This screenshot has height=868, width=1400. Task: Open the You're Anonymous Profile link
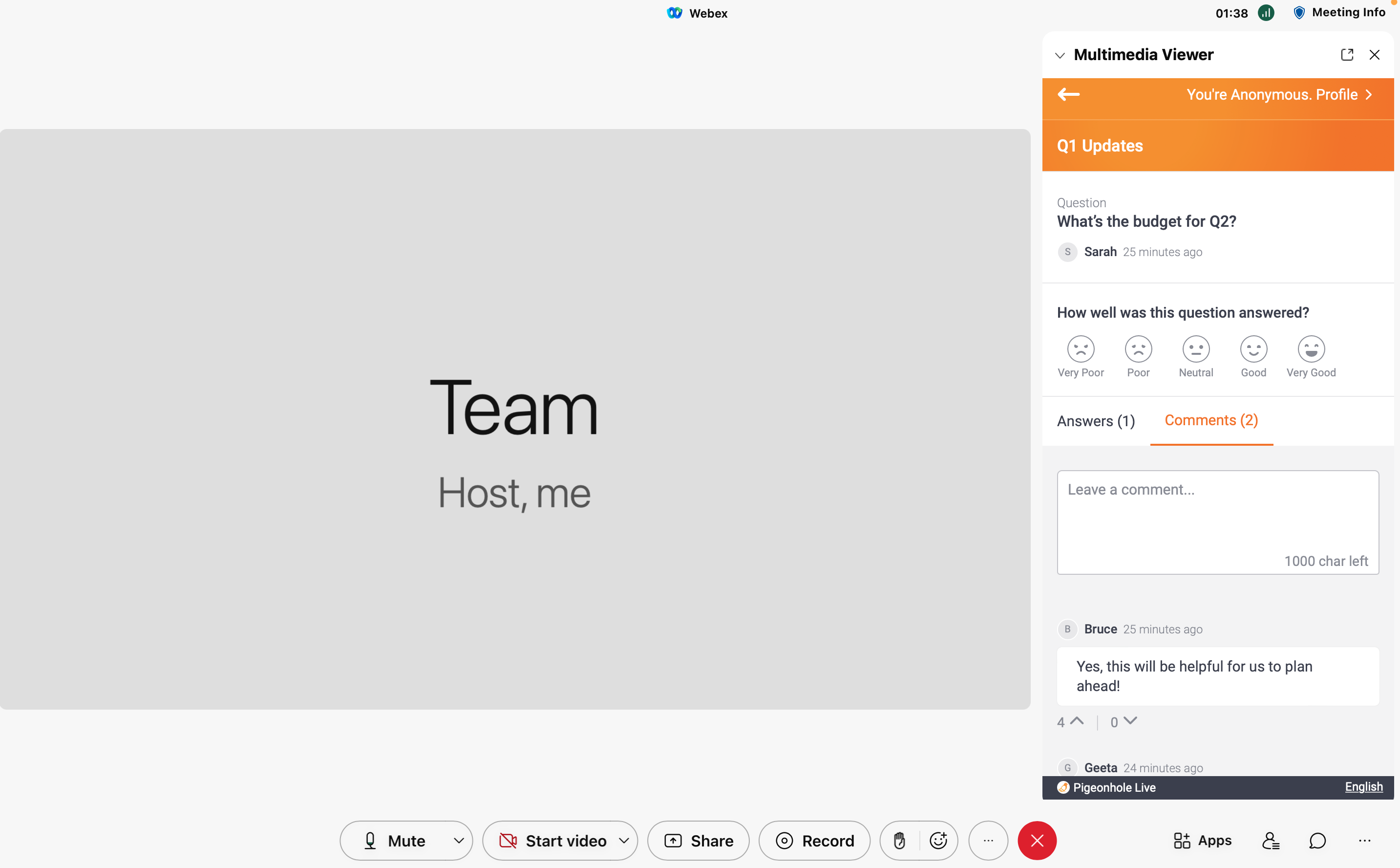coord(1279,94)
